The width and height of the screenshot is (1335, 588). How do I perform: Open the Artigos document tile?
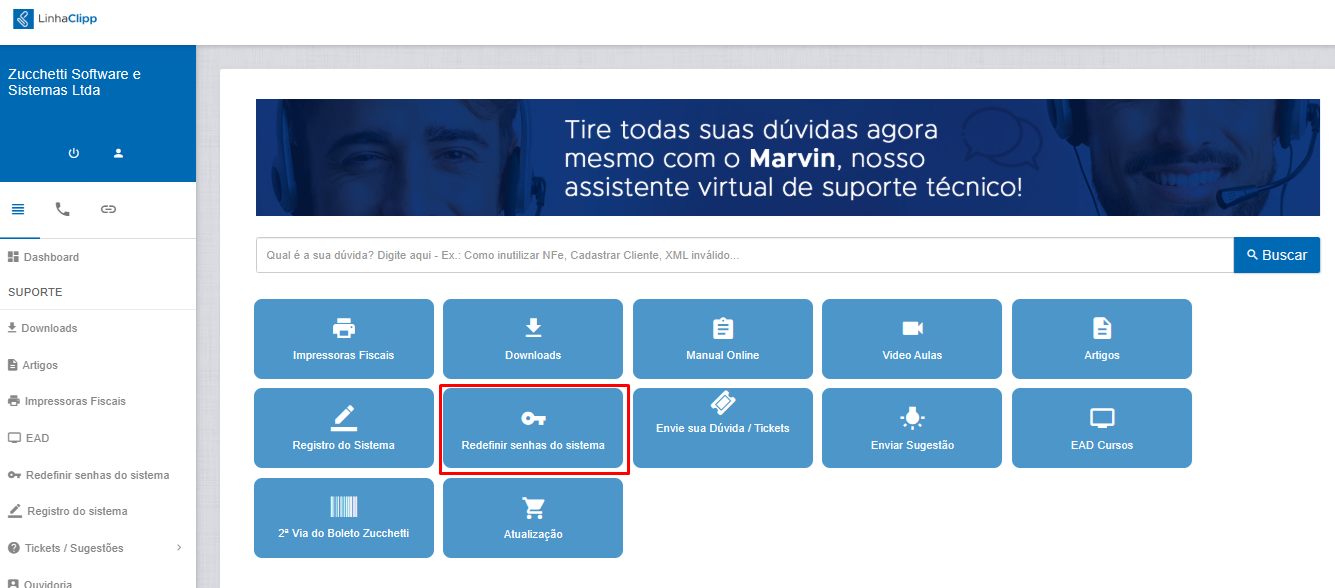tap(1101, 339)
